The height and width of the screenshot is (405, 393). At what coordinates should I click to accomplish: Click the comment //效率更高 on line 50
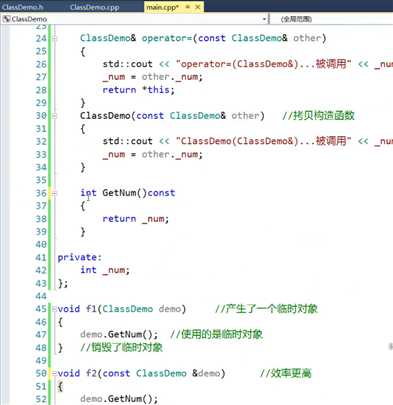(x=286, y=373)
